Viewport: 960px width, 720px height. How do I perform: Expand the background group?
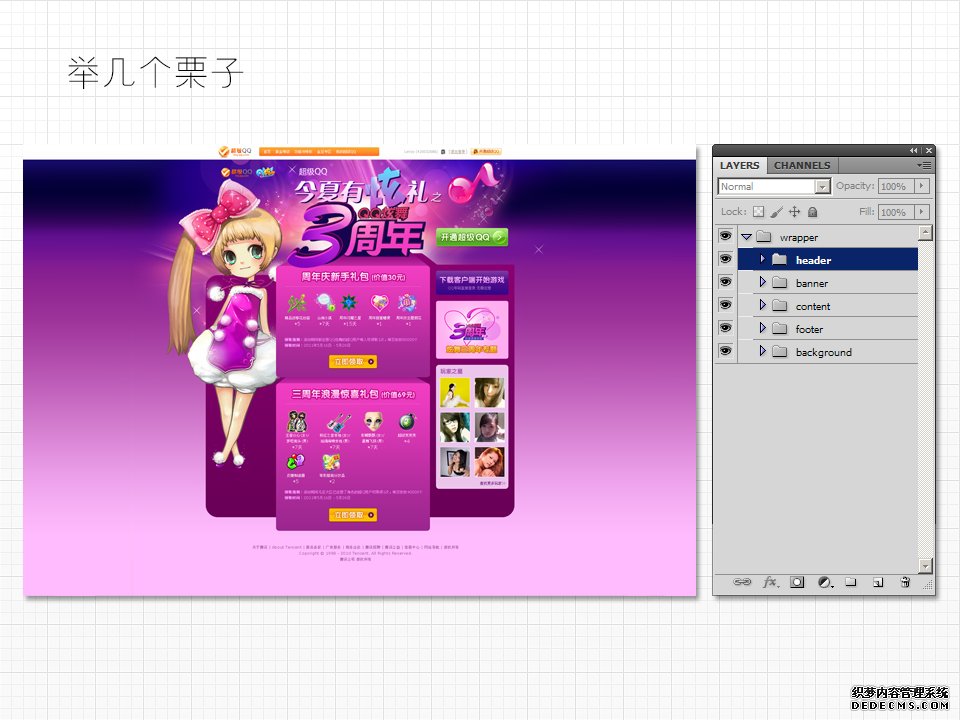762,351
